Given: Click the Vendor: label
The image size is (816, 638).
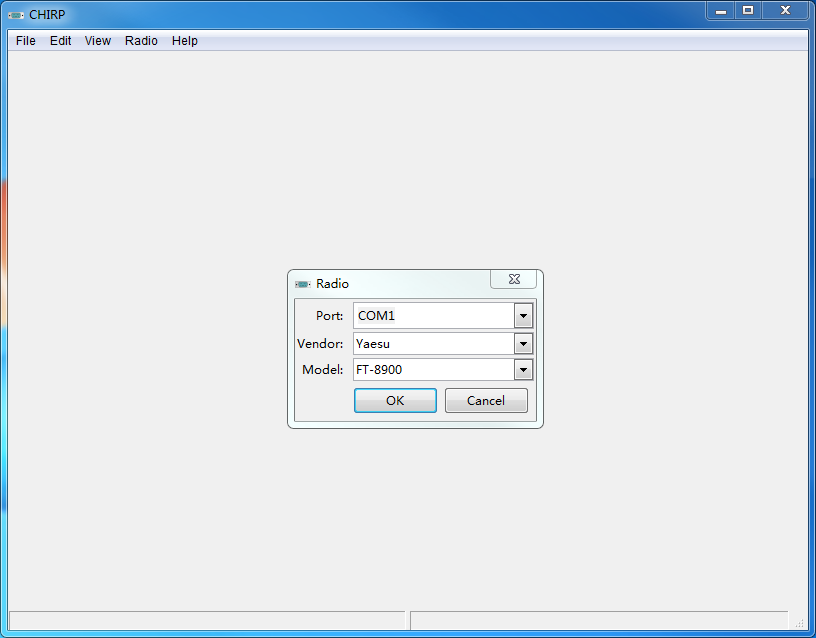Looking at the screenshot, I should [x=320, y=344].
